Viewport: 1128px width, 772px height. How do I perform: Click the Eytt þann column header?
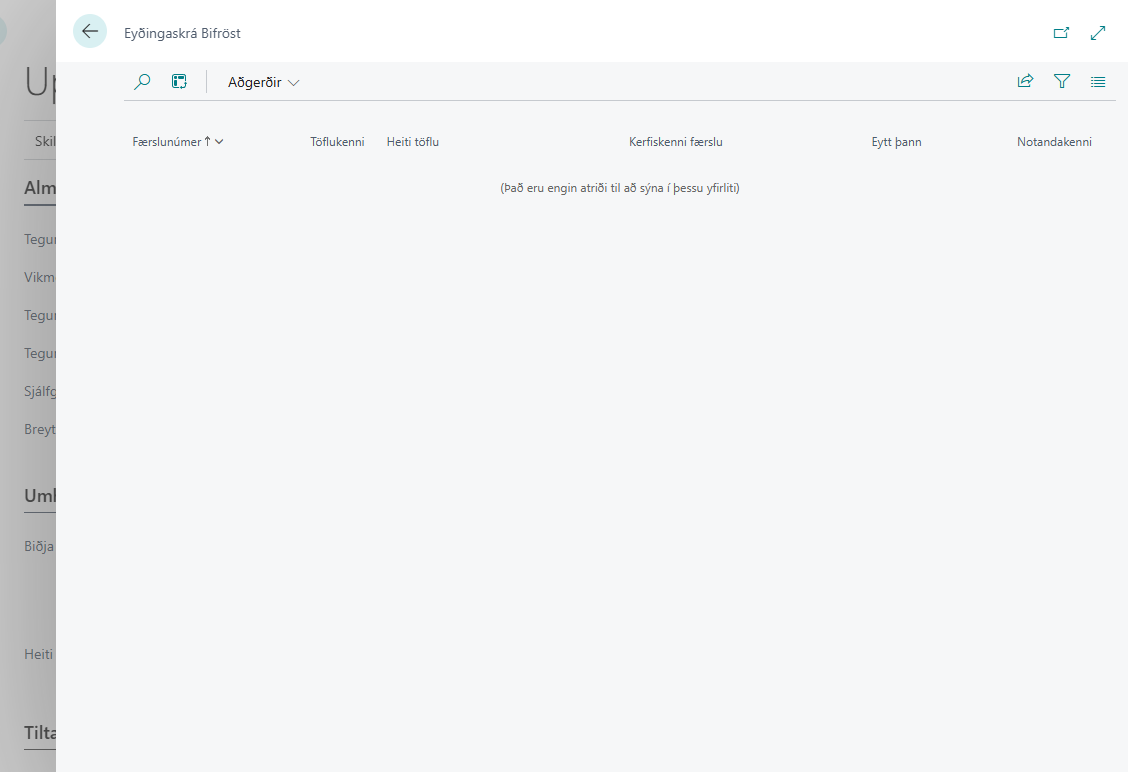pos(896,142)
